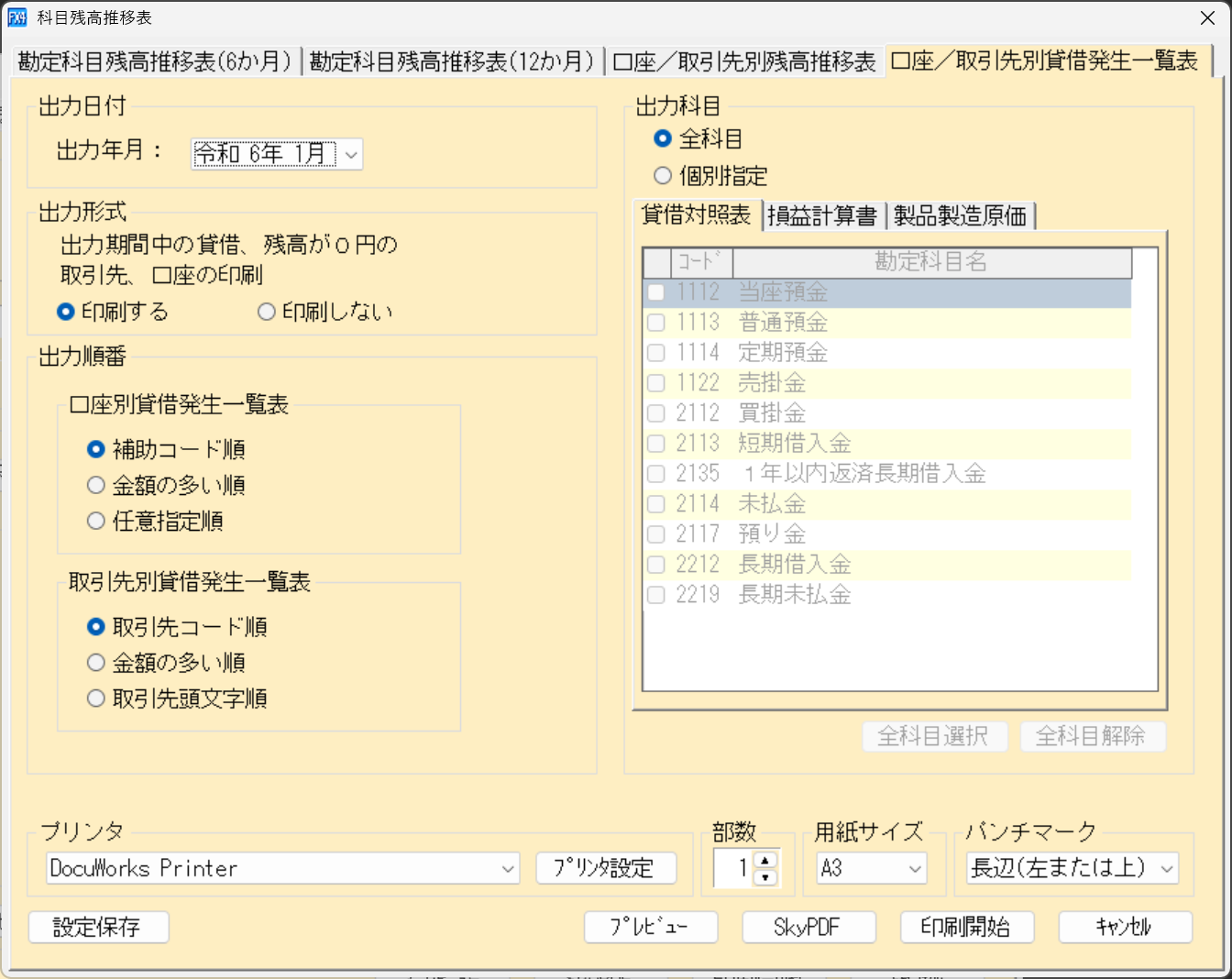This screenshot has height=979, width=1232.
Task: Click the 設定保存 button
Action: pos(98,927)
